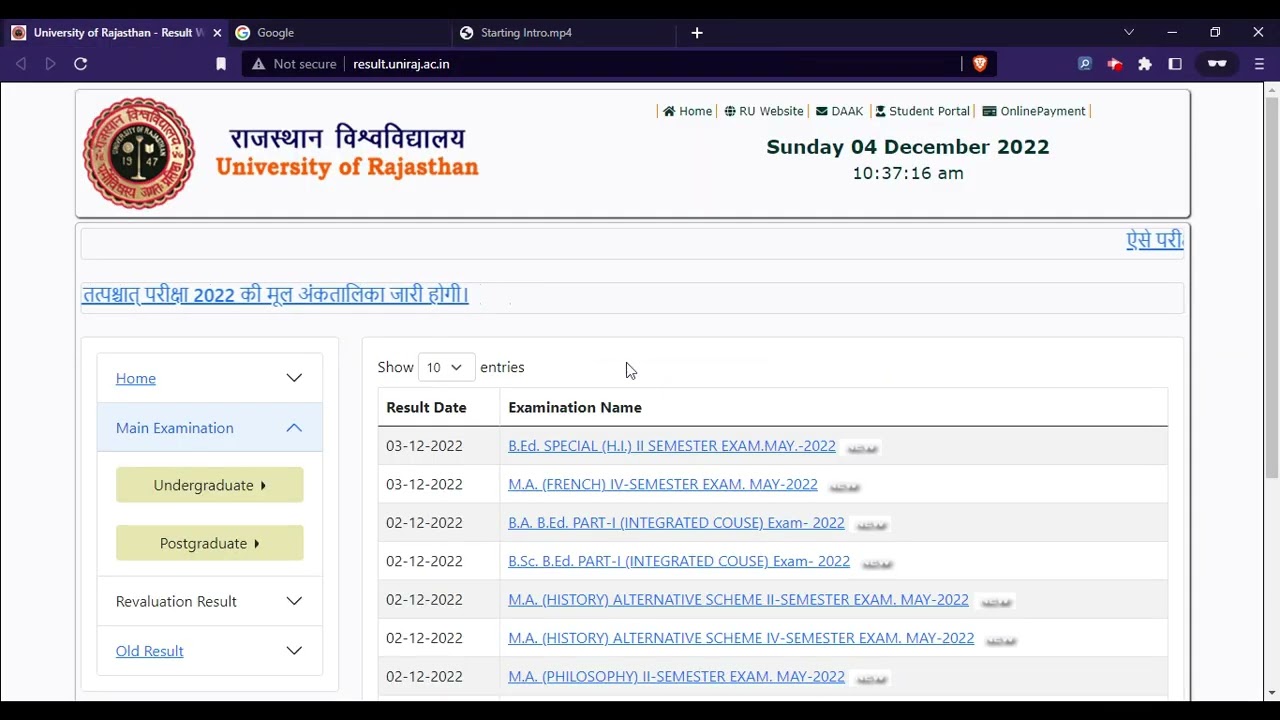Viewport: 1280px width, 720px height.
Task: Open the Brave Shields lion icon
Action: 979,64
